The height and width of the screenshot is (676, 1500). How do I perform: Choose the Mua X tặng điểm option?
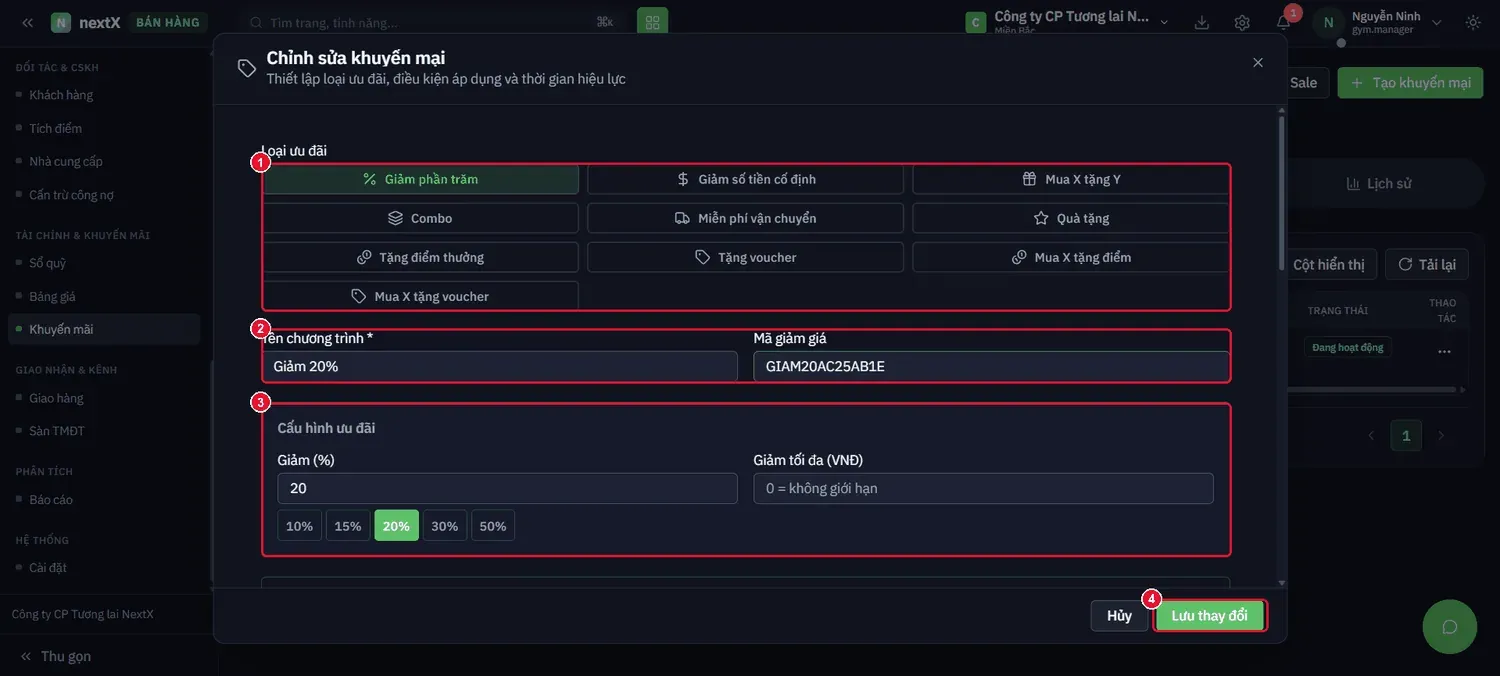1071,257
